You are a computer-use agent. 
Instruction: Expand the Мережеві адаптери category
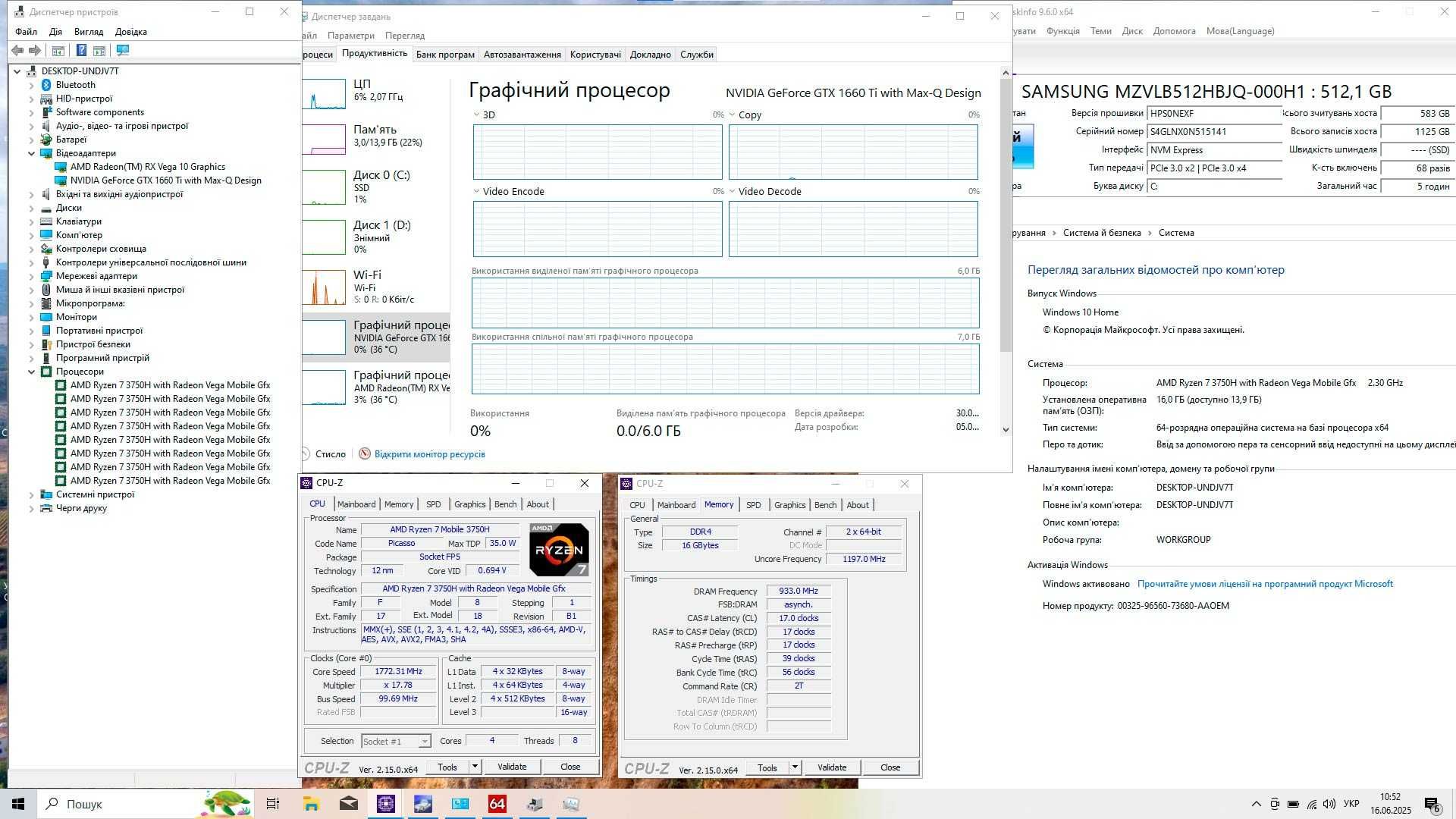pos(32,276)
